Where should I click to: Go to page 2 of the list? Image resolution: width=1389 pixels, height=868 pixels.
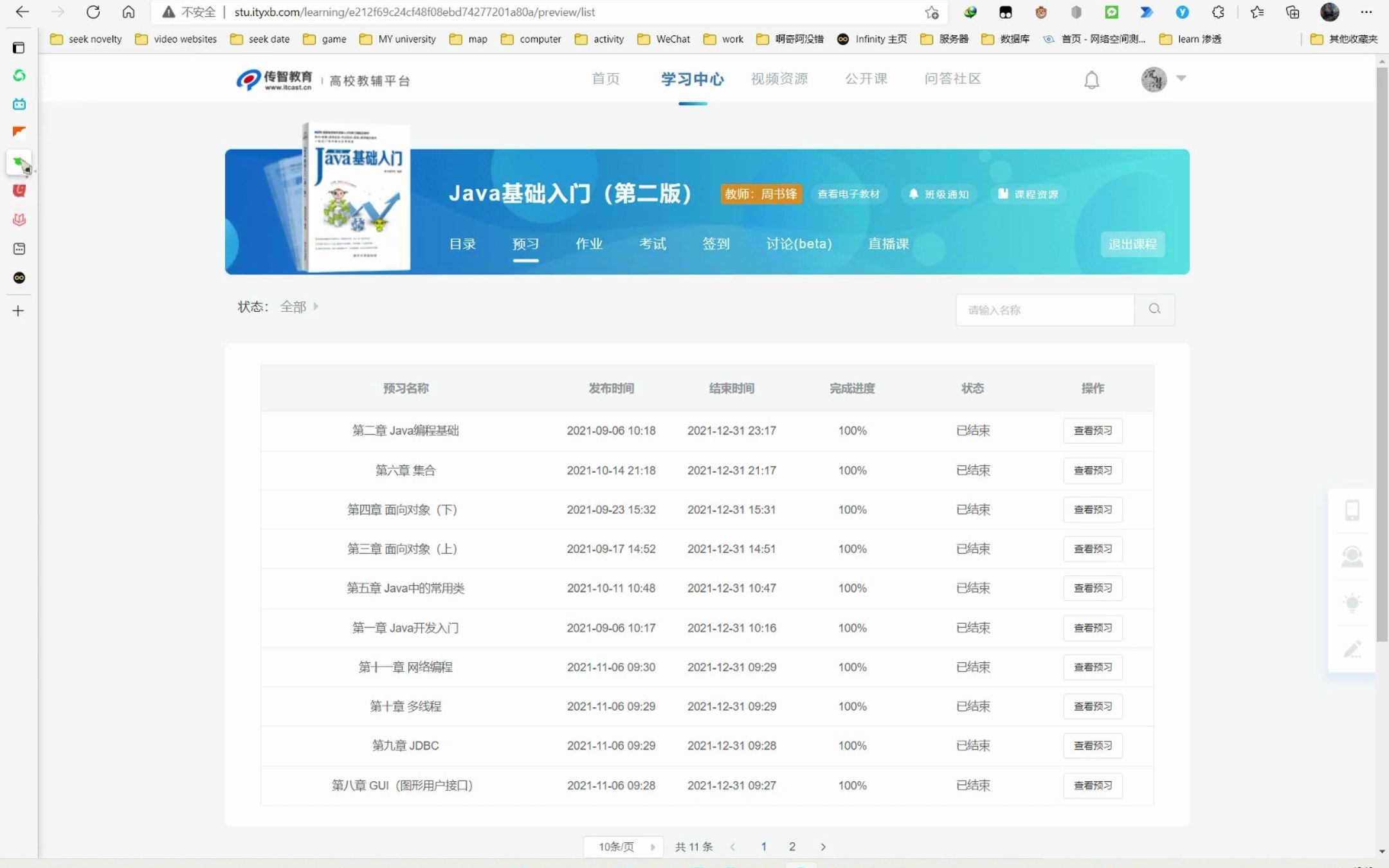click(792, 847)
